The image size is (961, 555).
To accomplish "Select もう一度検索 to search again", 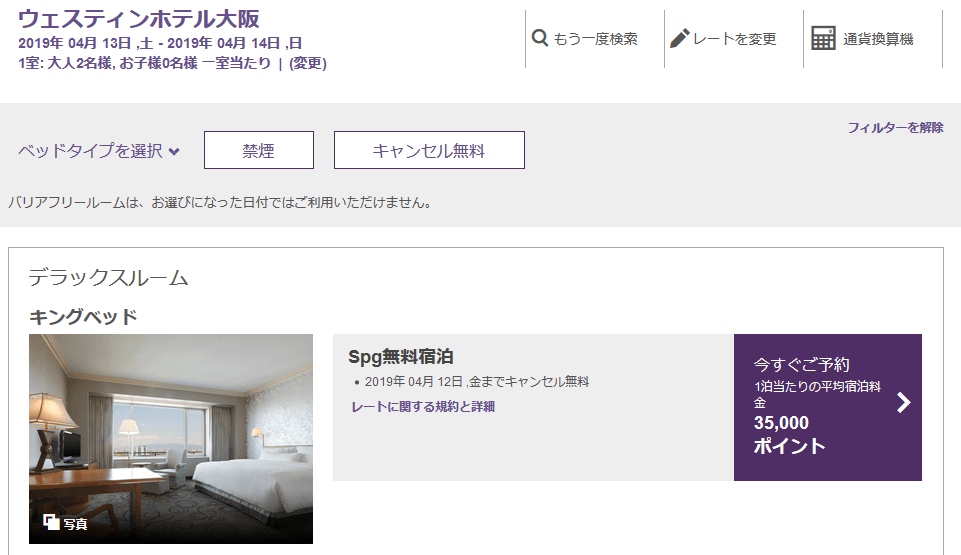I will point(595,39).
